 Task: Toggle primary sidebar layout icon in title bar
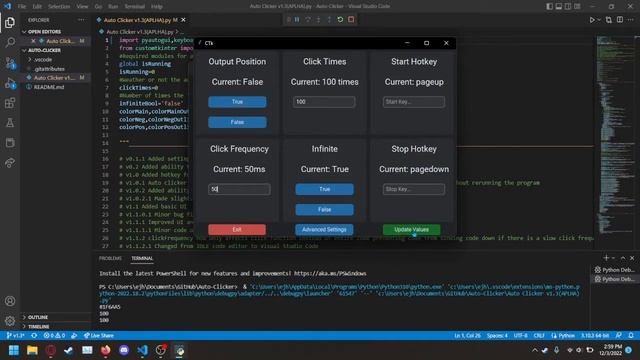(x=549, y=6)
